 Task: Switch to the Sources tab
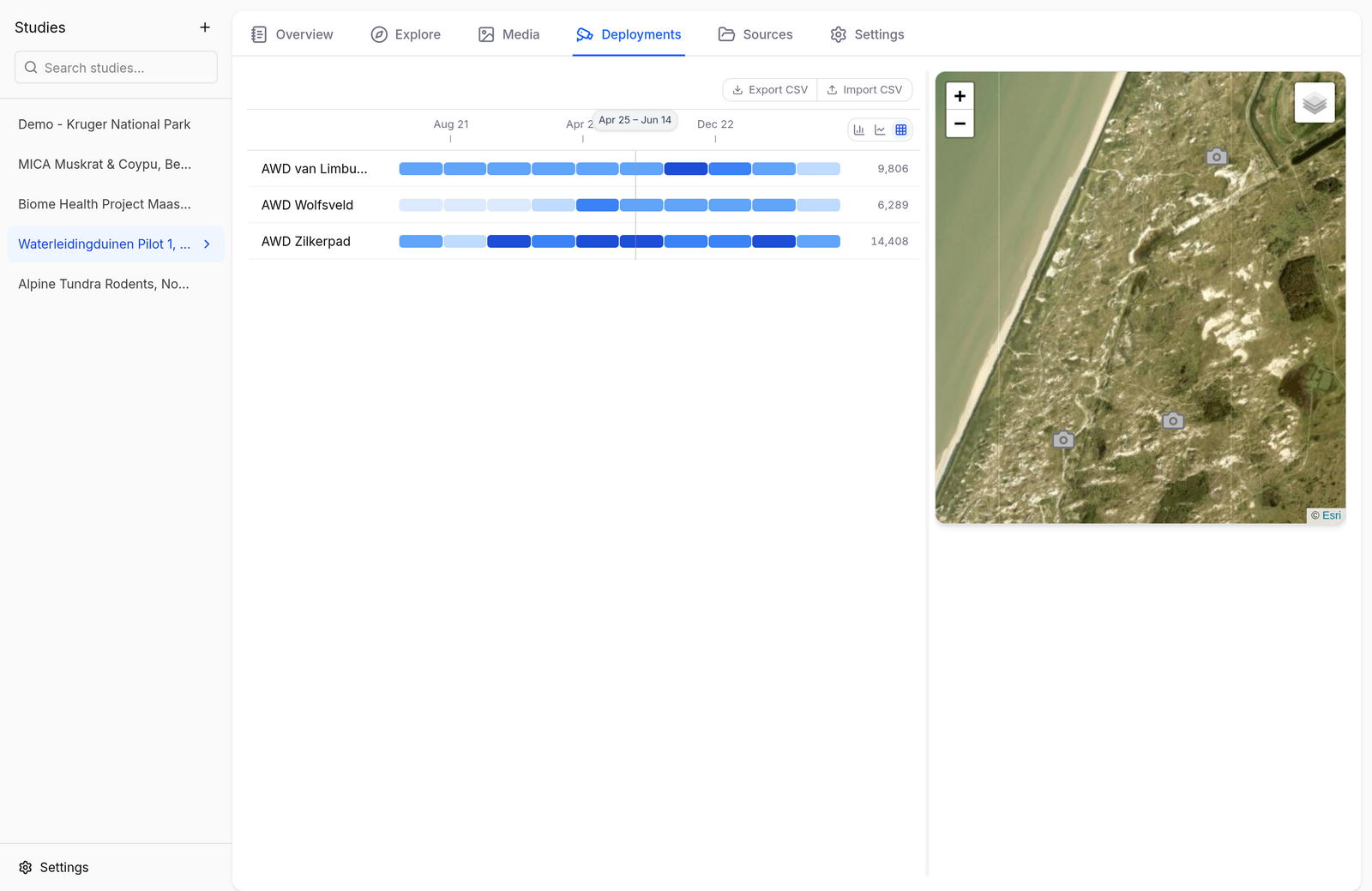point(755,34)
